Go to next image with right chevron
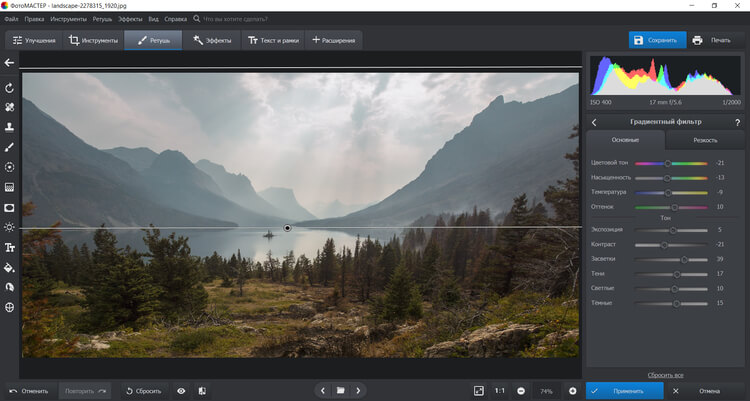Screen dimensions: 750x401 [358, 390]
